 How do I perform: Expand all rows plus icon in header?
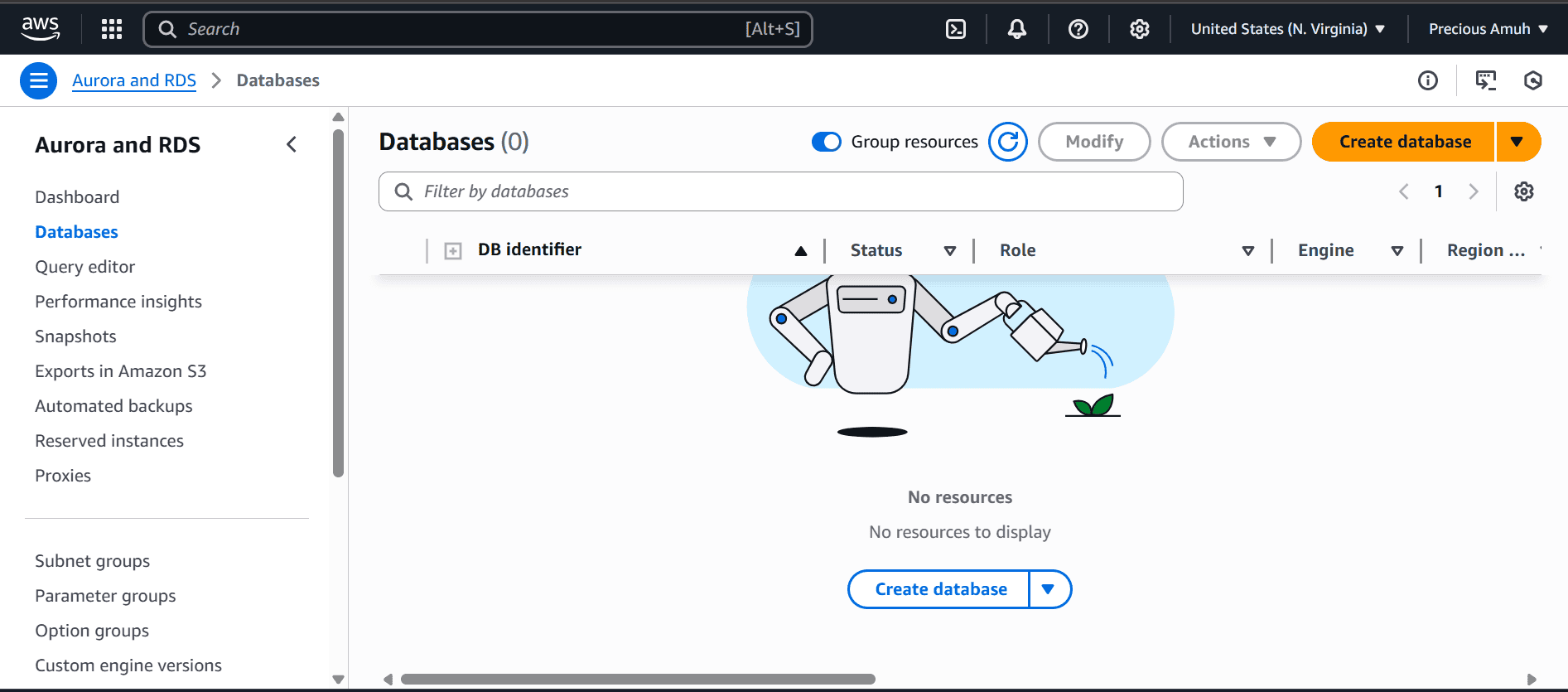pyautogui.click(x=453, y=250)
